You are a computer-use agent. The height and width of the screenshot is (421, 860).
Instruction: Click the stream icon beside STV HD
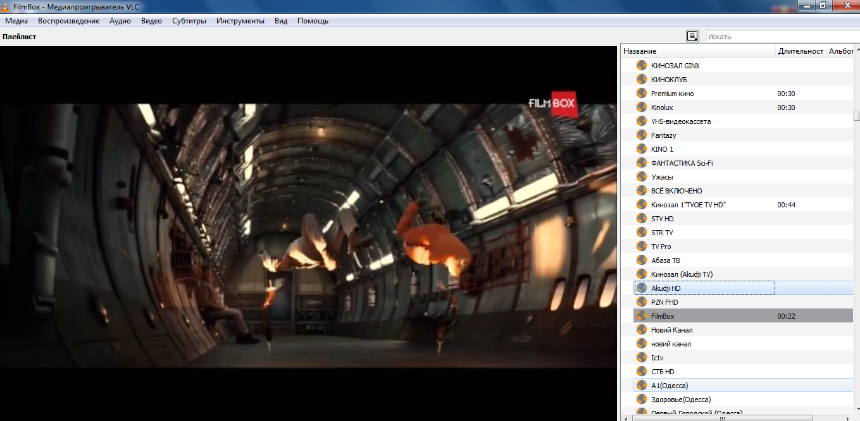click(641, 219)
